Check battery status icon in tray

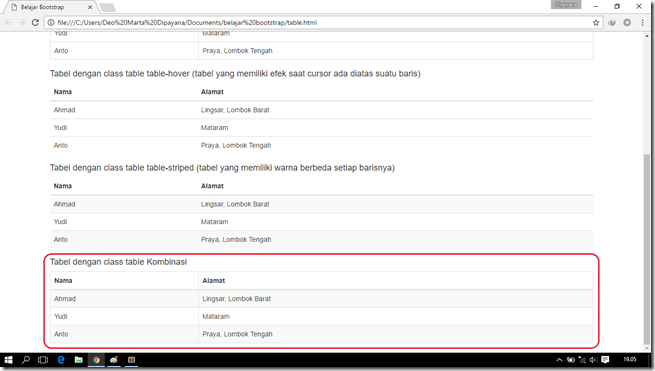pos(571,360)
